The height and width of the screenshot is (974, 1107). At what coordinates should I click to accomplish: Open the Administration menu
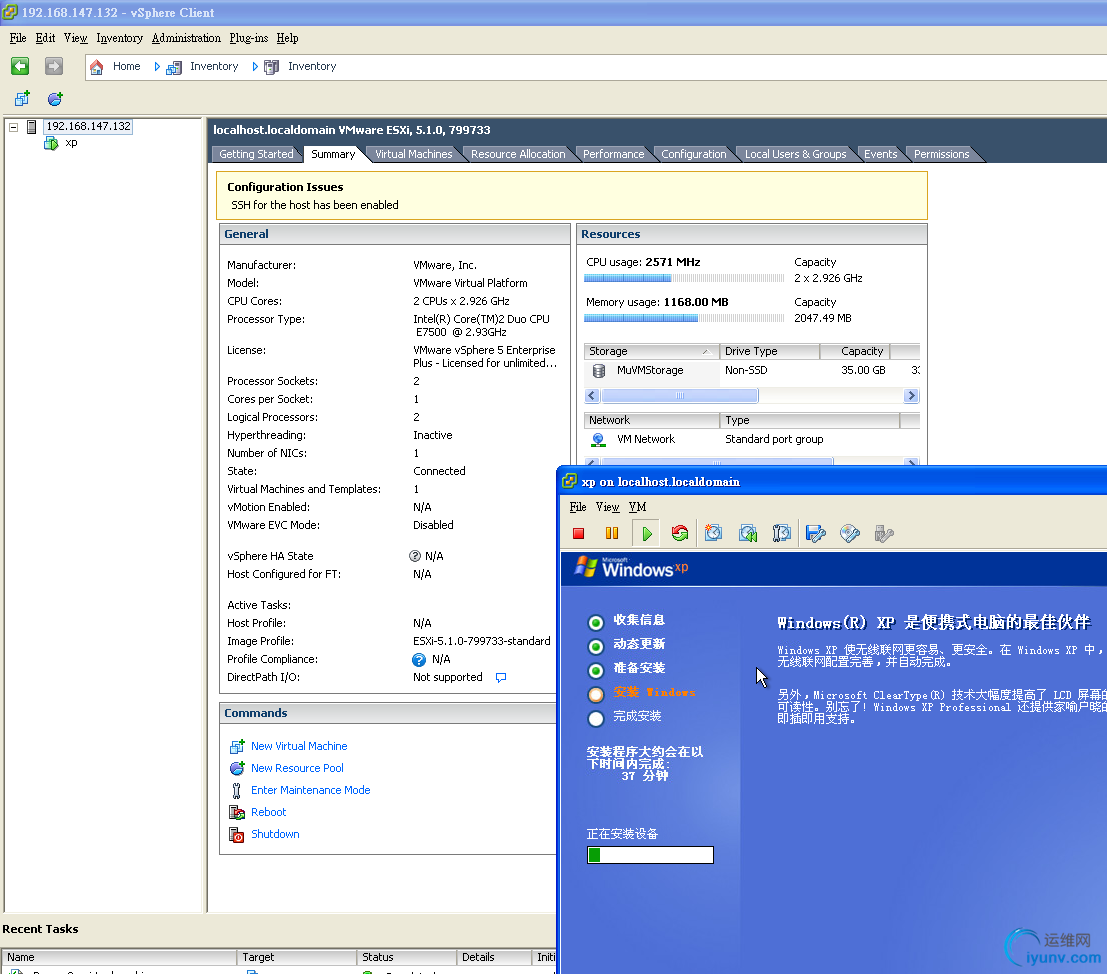pos(186,38)
